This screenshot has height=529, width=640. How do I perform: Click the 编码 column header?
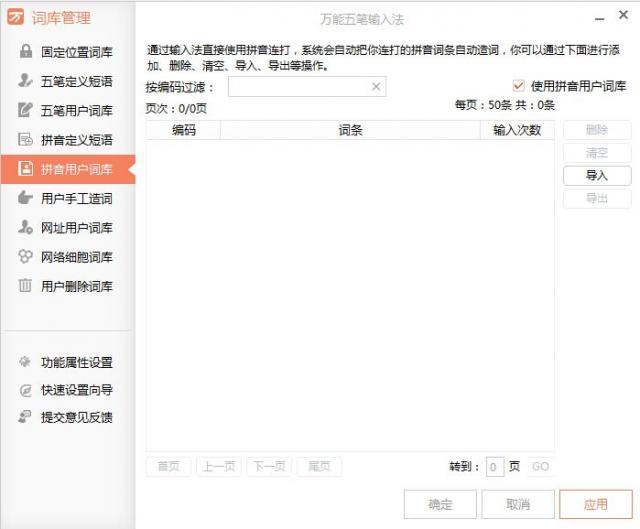point(184,130)
